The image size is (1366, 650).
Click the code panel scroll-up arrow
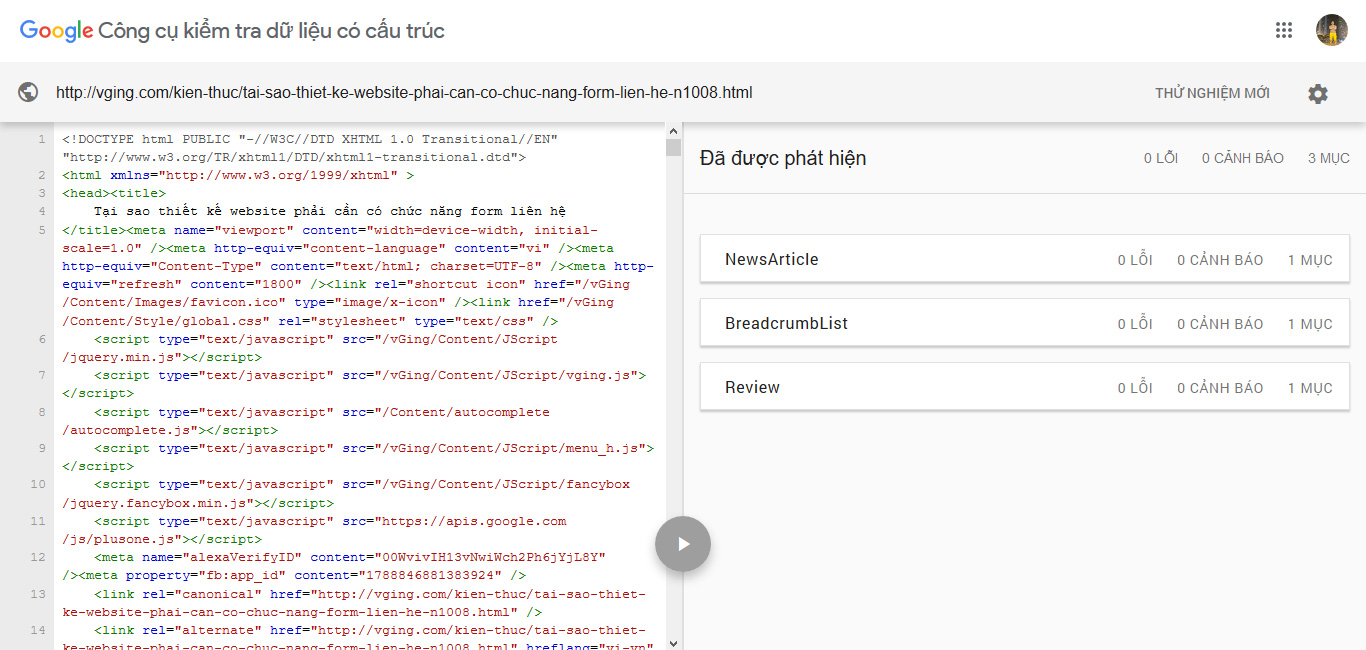[673, 130]
